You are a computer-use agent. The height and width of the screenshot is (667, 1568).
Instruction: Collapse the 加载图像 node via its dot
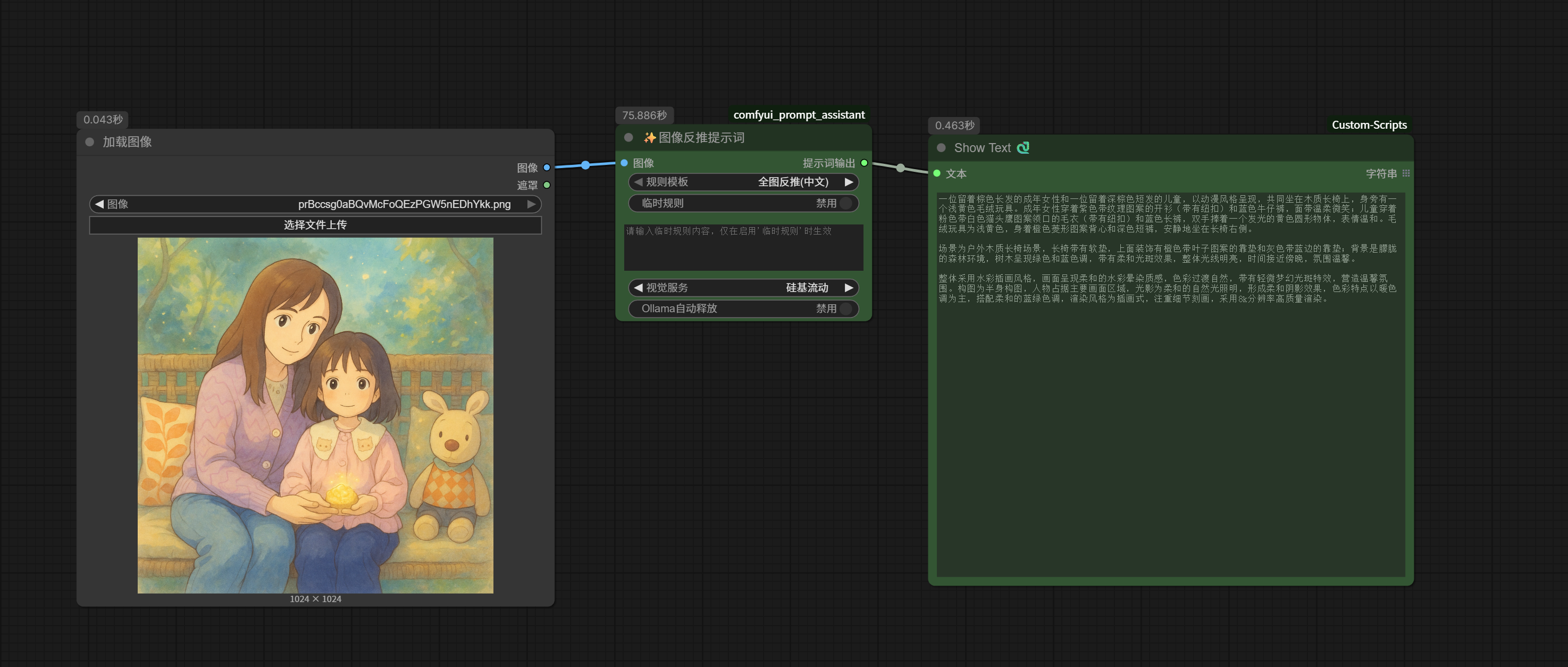tap(89, 142)
